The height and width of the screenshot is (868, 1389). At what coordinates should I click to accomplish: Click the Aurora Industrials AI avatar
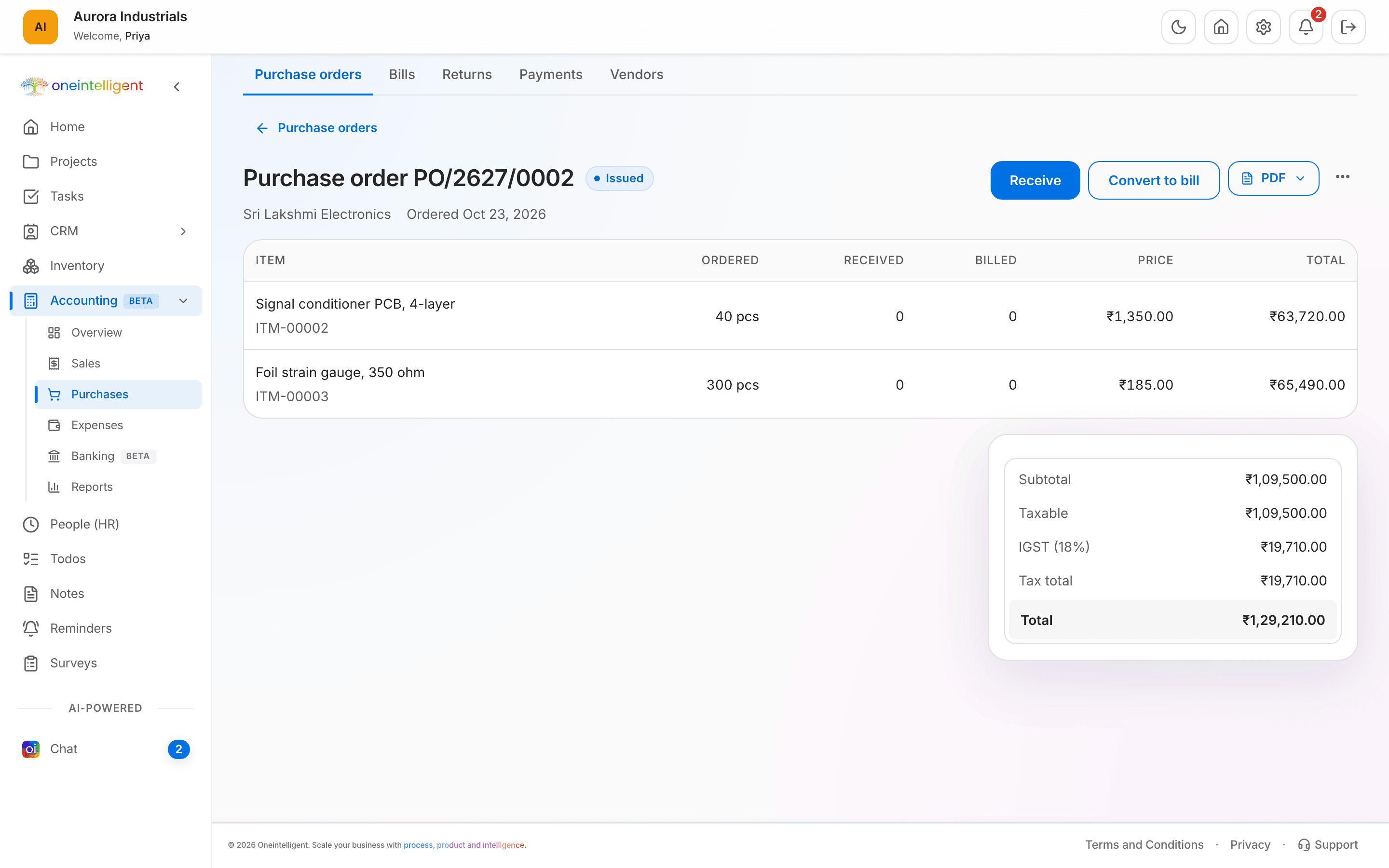click(40, 27)
